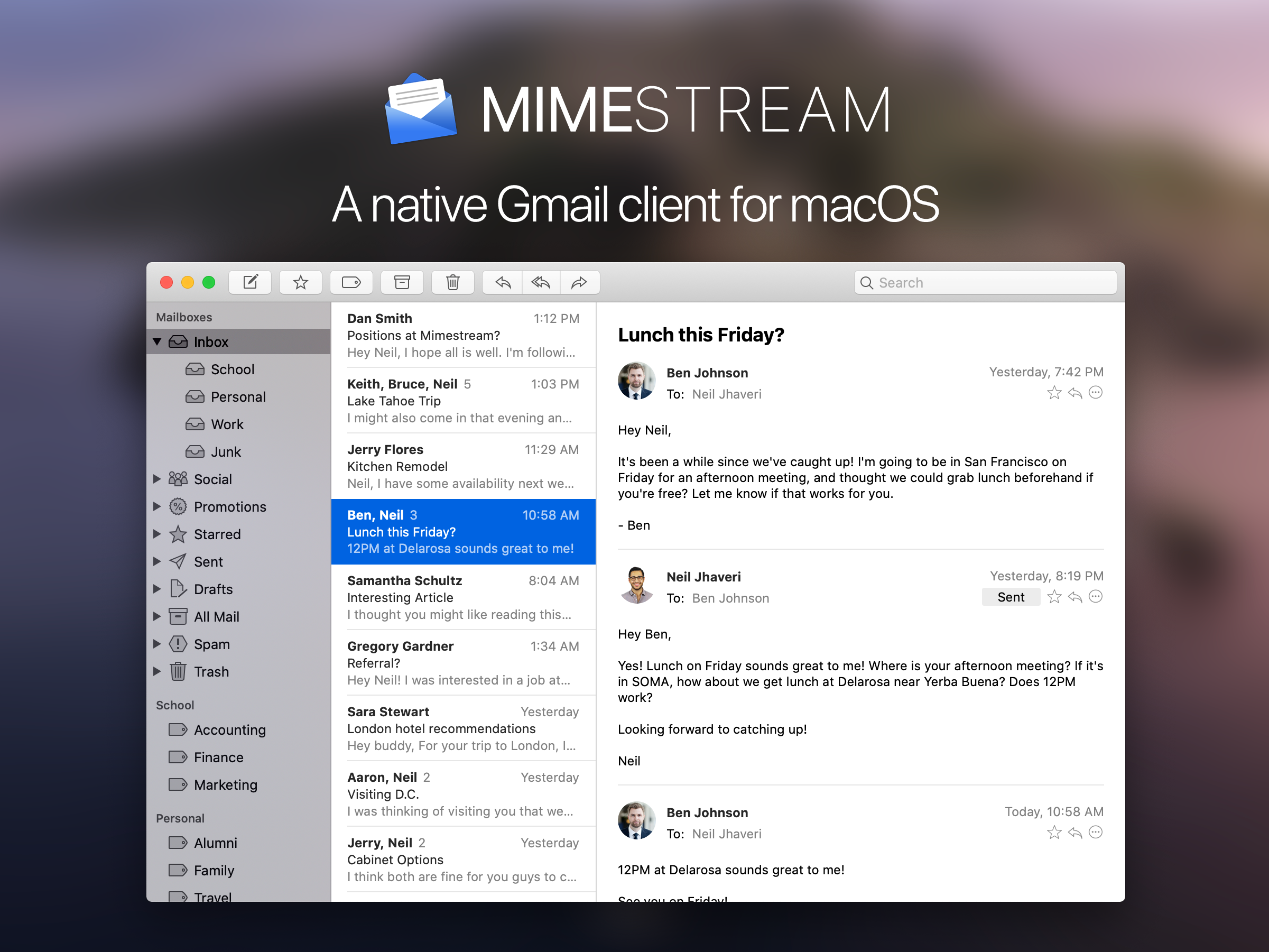Select the Work inbox category

[x=227, y=424]
